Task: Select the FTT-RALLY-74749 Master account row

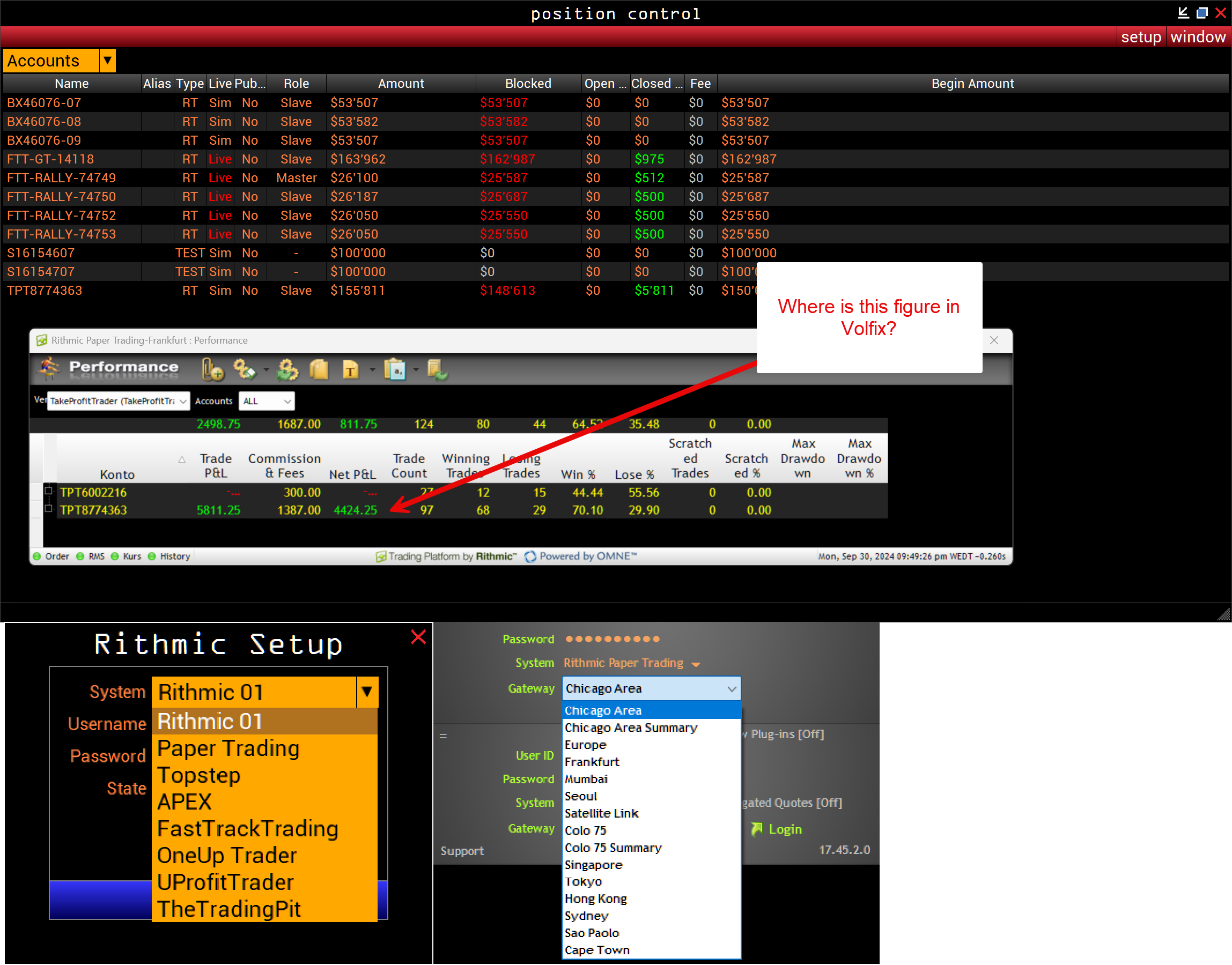Action: 615,178
